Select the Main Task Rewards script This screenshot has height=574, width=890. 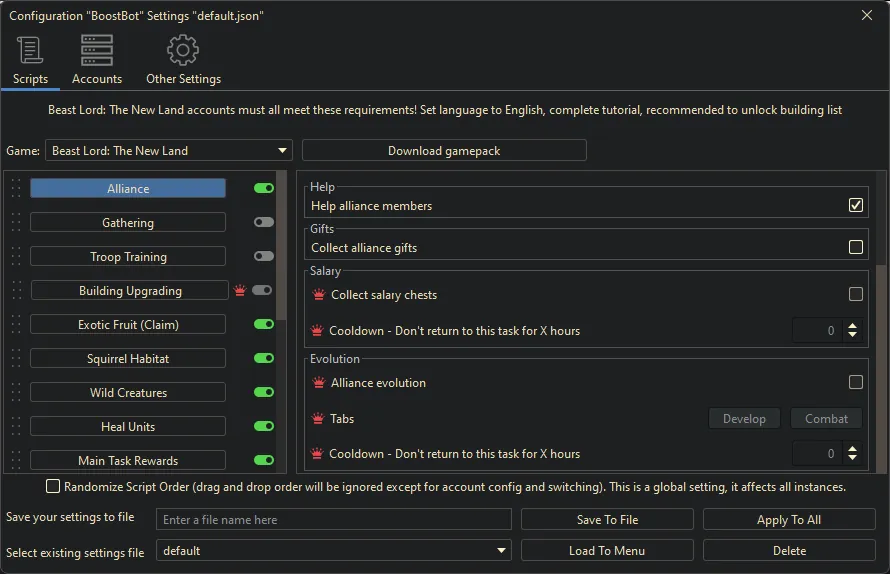[128, 460]
